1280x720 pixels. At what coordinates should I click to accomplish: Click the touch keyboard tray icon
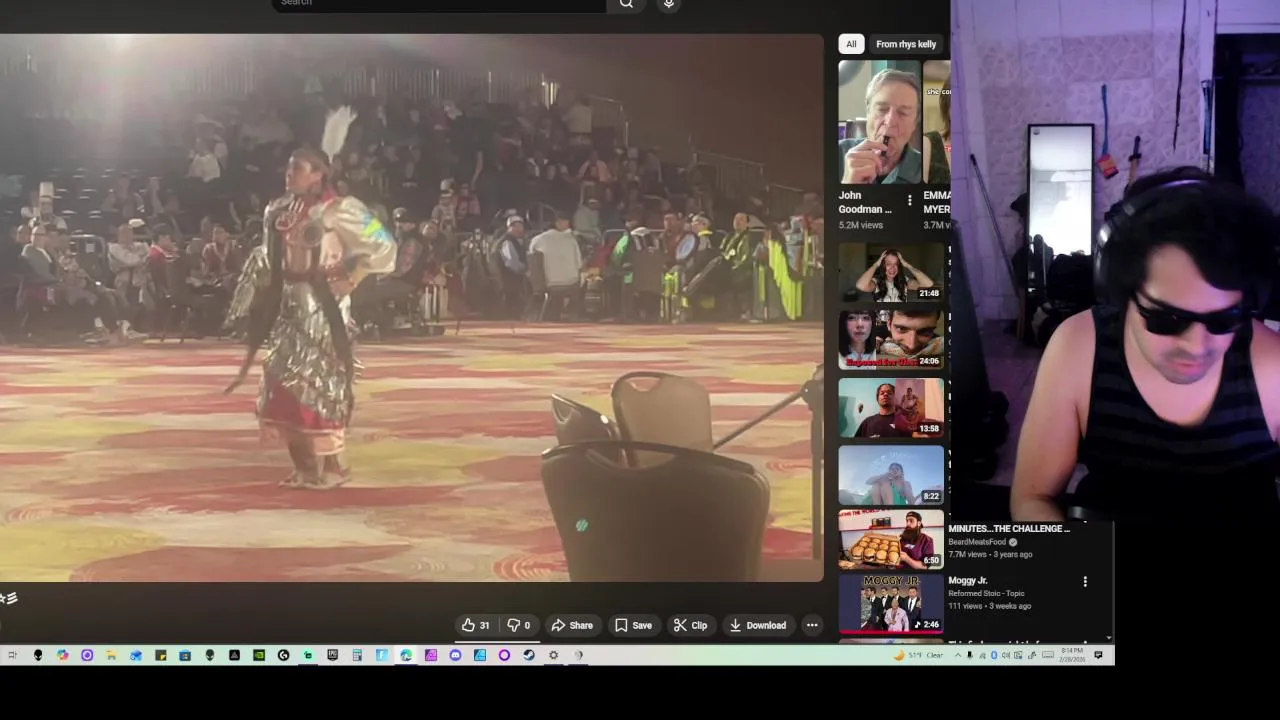pyautogui.click(x=1048, y=655)
